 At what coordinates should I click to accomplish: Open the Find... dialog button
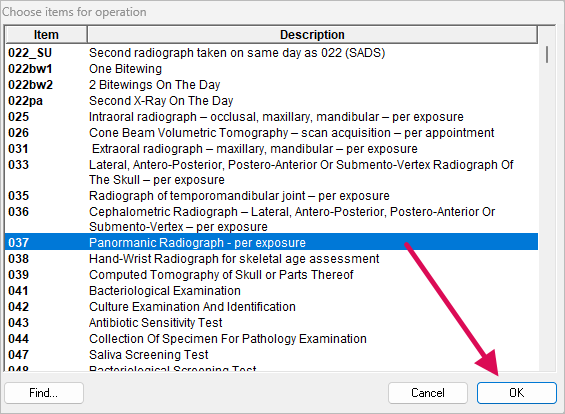[x=44, y=393]
